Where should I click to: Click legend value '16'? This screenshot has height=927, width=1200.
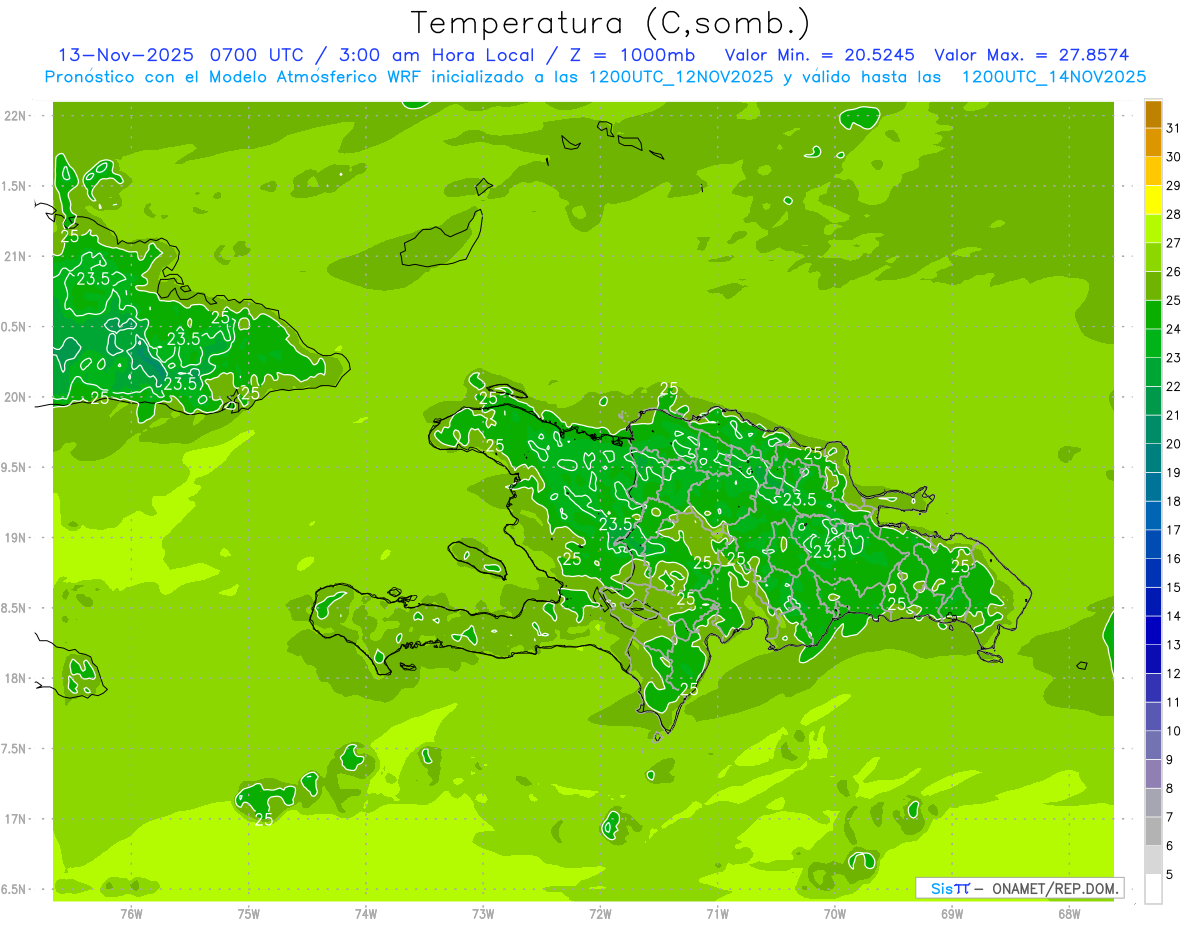coord(1174,559)
